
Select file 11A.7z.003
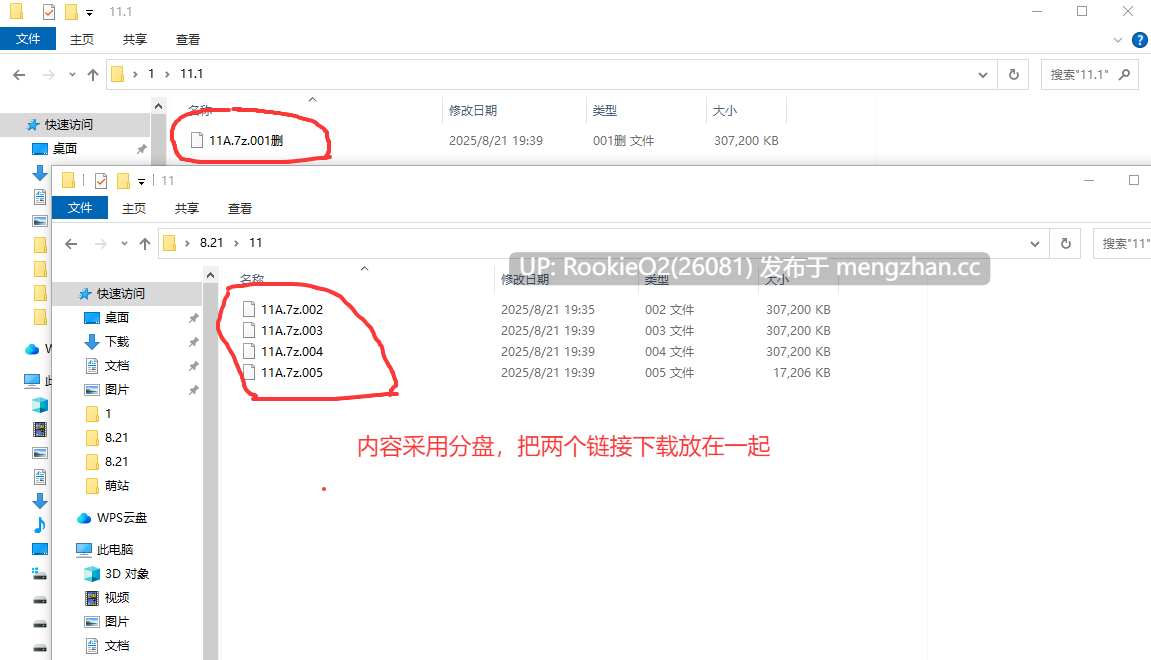[292, 330]
